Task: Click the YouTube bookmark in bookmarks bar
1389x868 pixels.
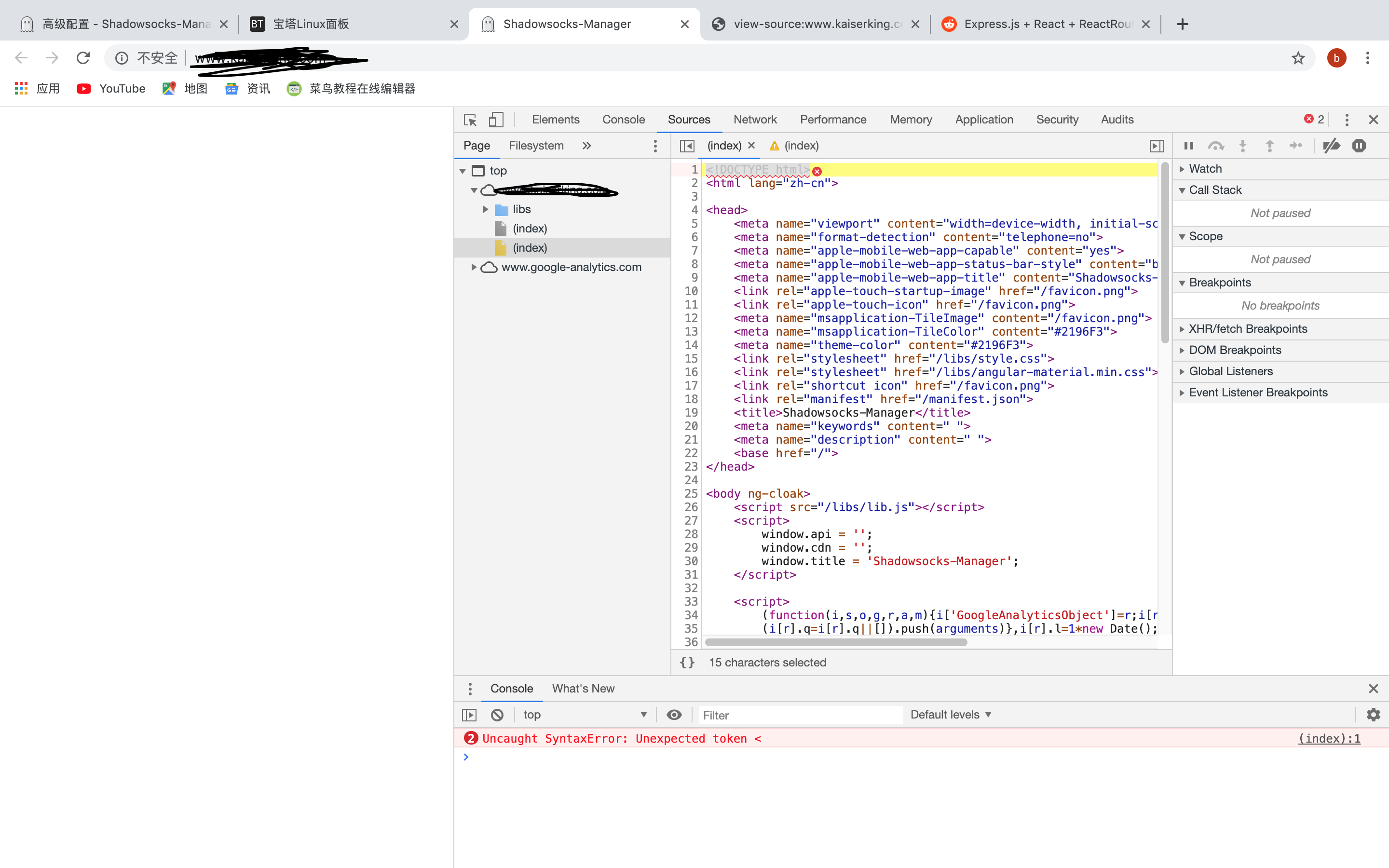Action: pos(111,88)
